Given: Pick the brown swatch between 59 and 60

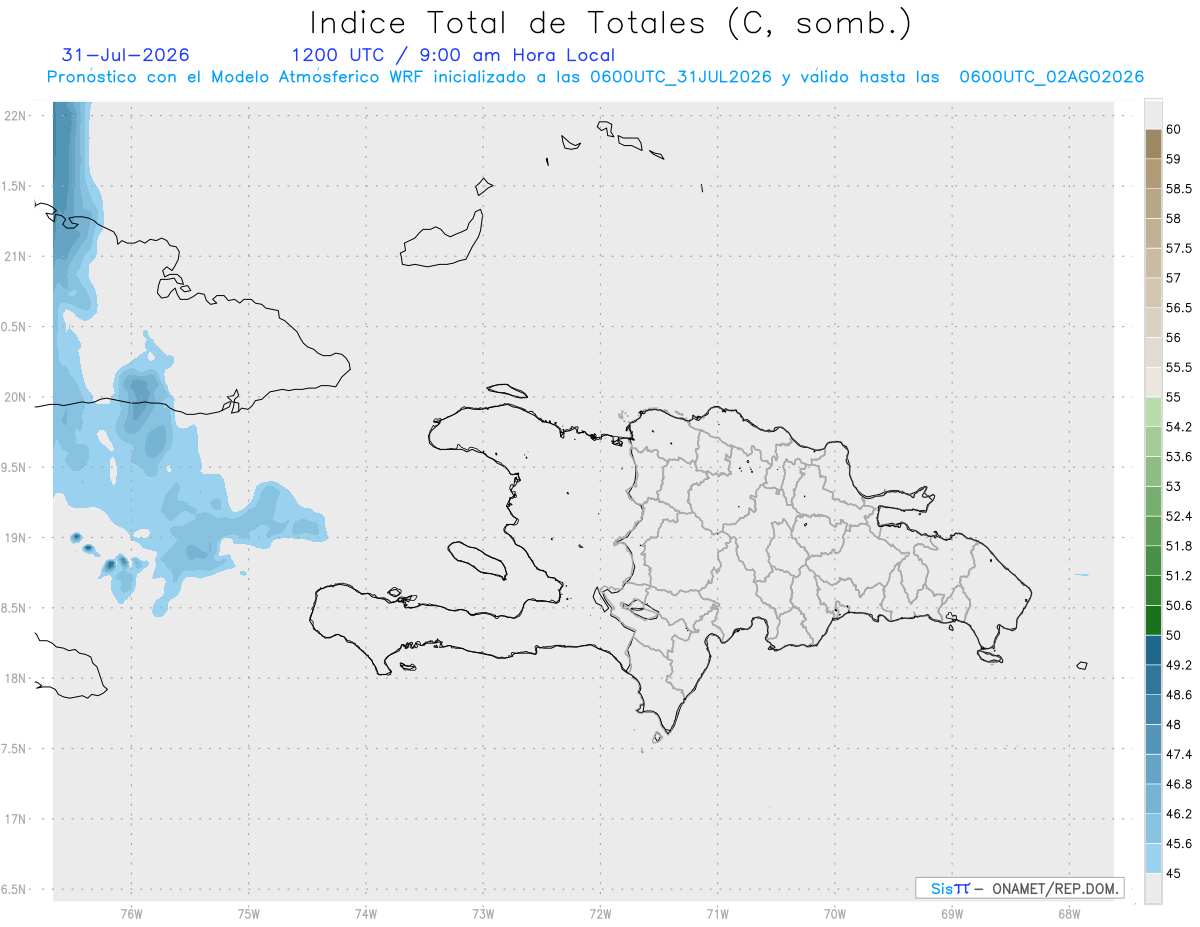Looking at the screenshot, I should pyautogui.click(x=1153, y=144).
